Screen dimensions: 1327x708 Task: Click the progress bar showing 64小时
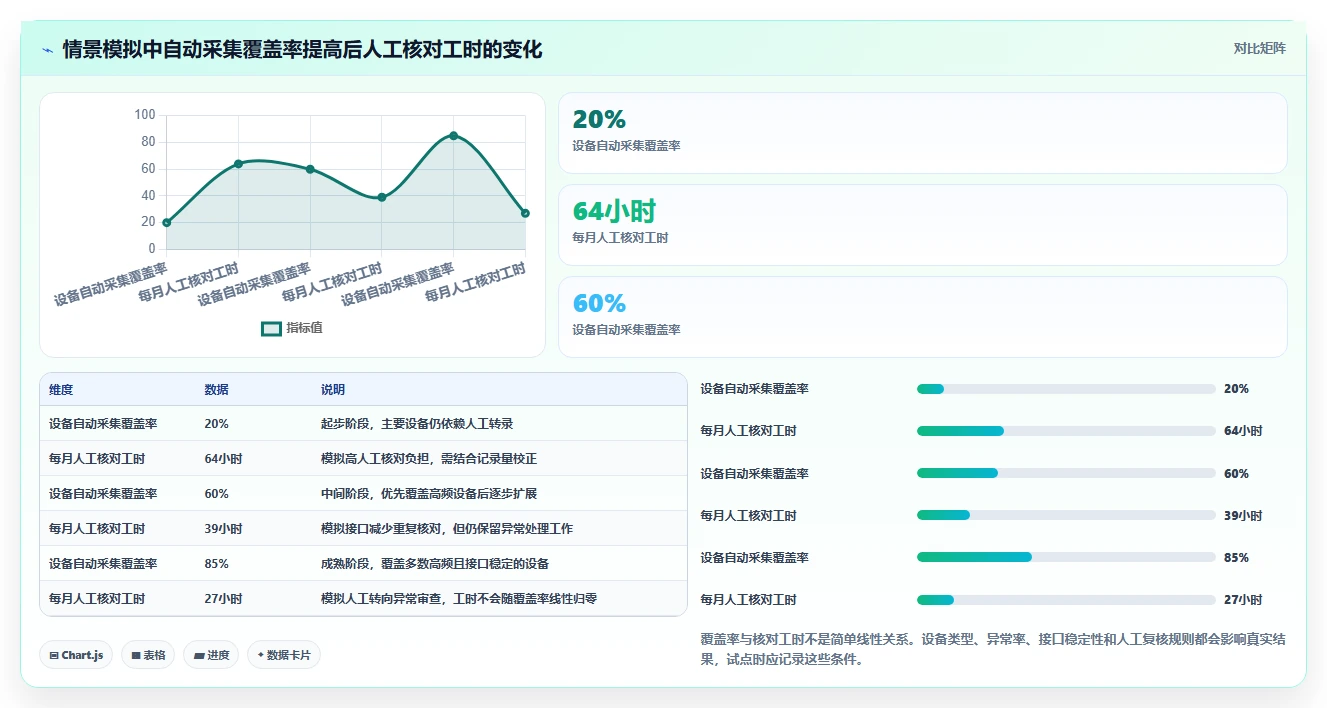1066,431
